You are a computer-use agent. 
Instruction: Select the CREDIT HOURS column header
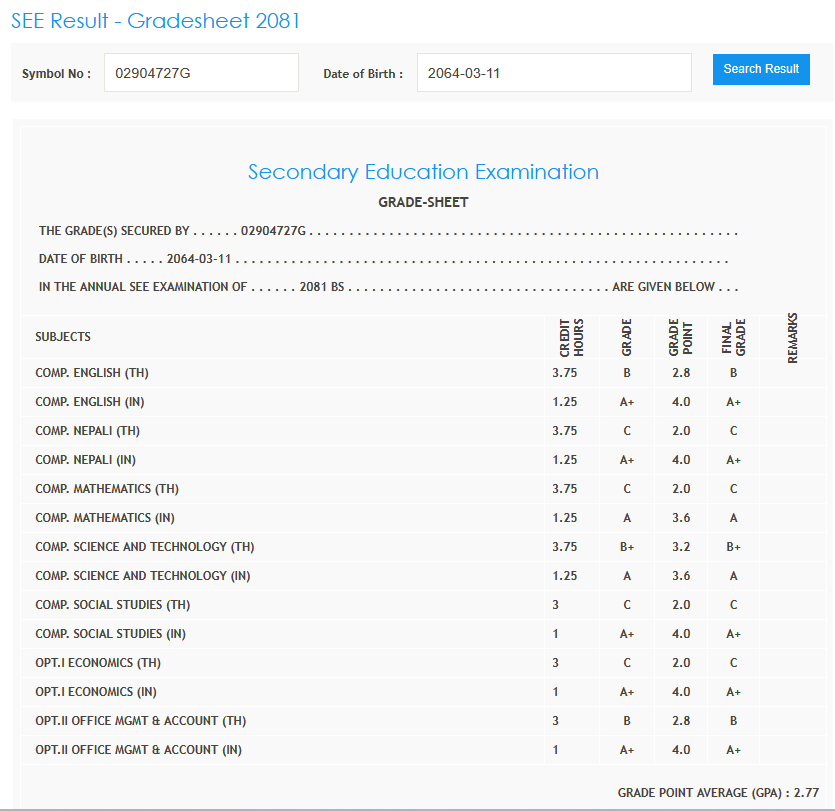pyautogui.click(x=572, y=338)
